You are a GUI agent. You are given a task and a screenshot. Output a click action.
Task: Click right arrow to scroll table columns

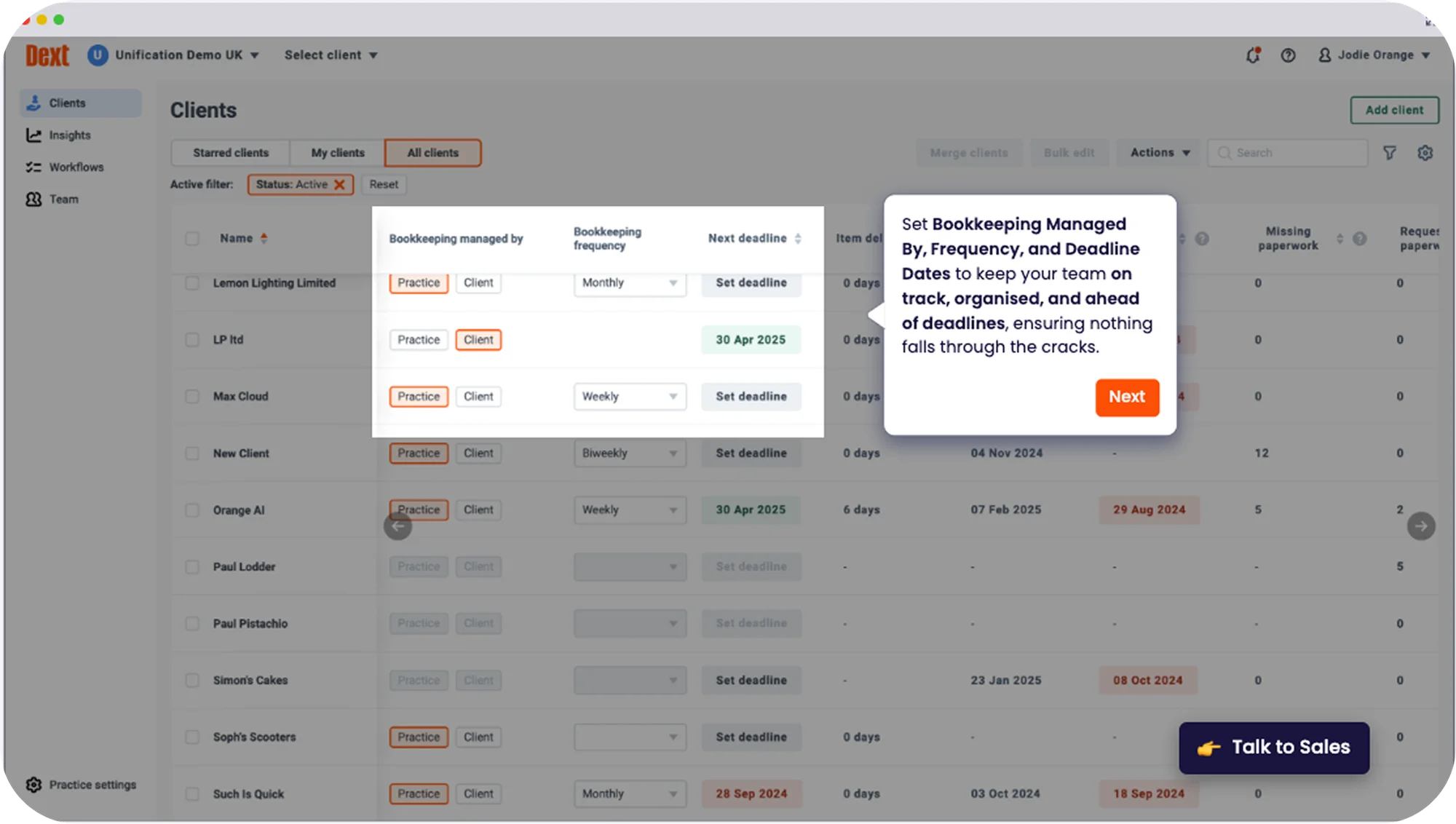(x=1420, y=526)
